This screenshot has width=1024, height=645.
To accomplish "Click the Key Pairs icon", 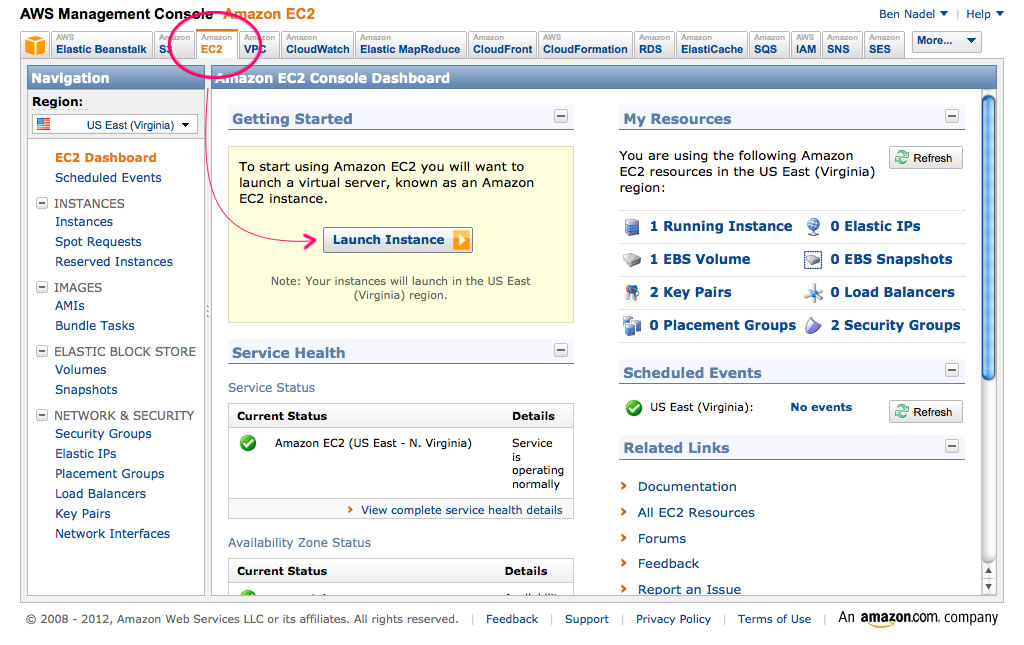I will (632, 292).
